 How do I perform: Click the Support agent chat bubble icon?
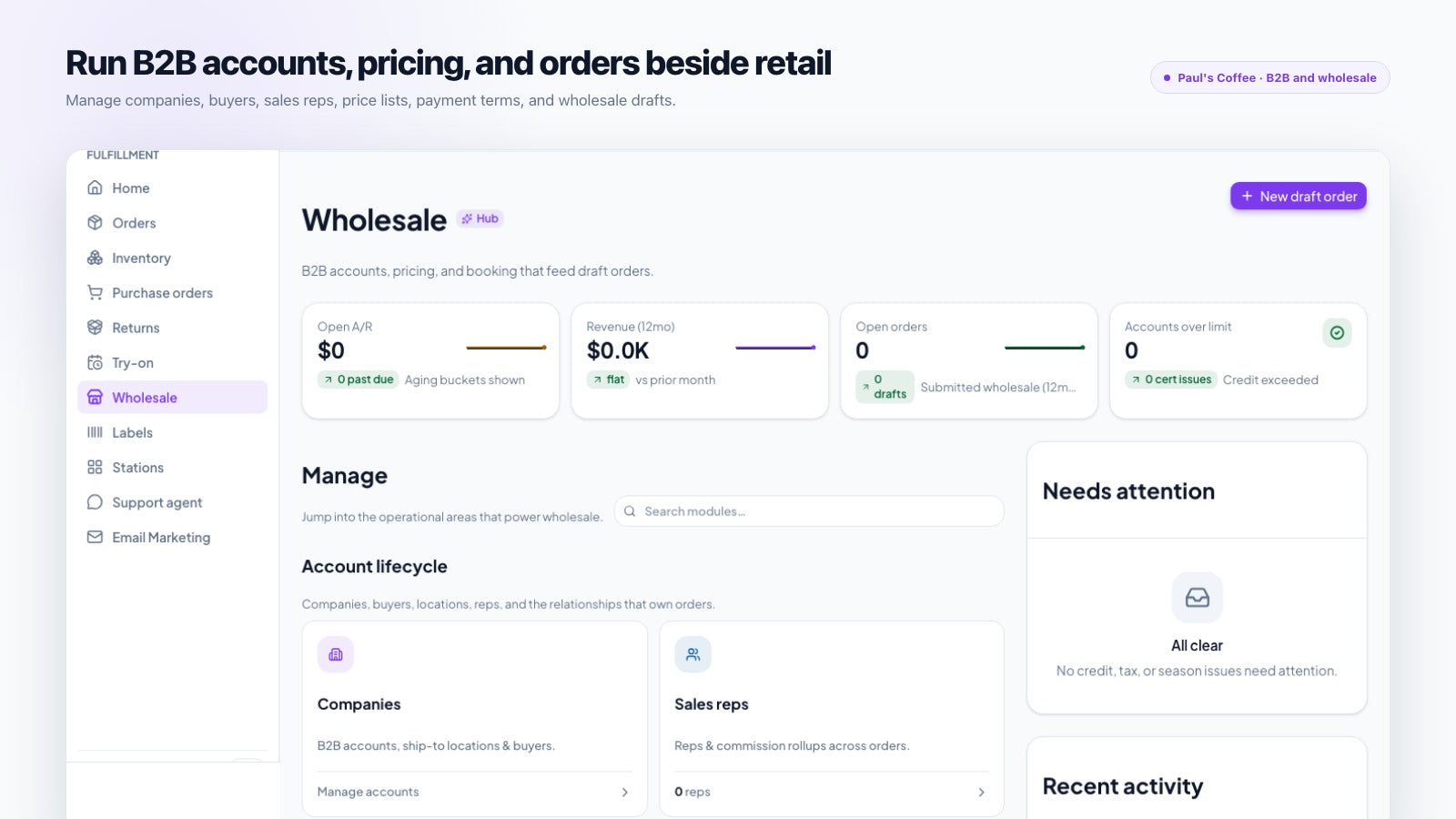[95, 502]
